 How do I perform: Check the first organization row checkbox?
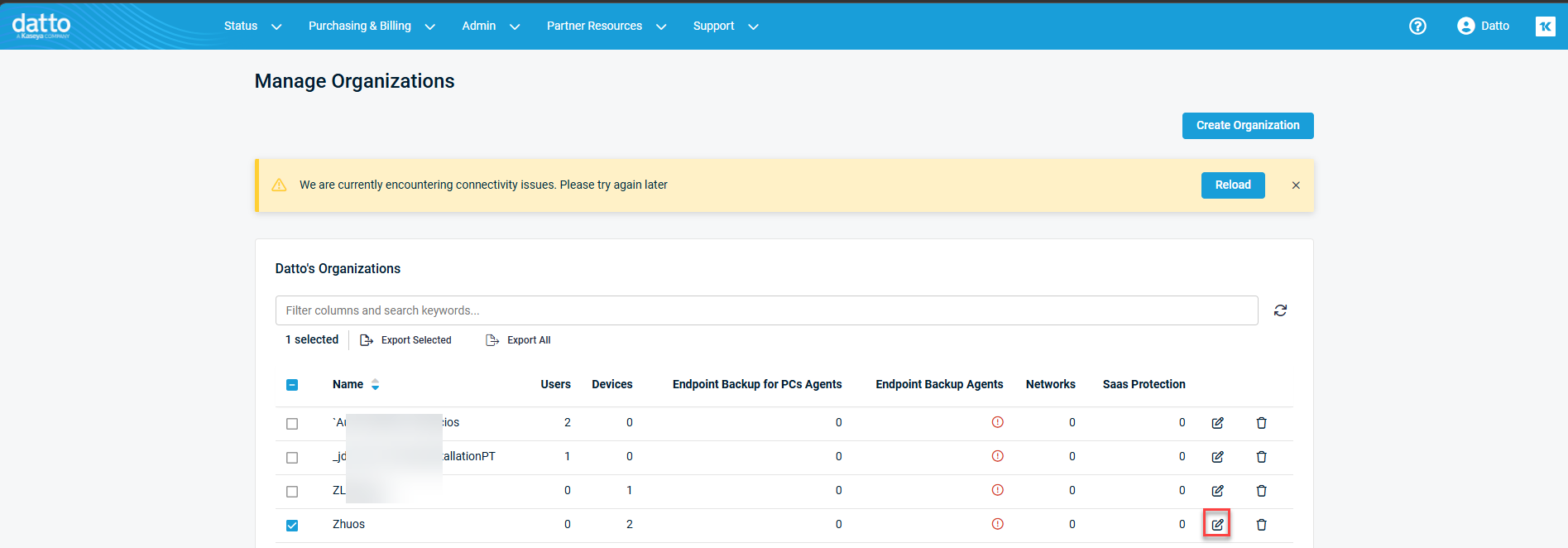[x=292, y=424]
